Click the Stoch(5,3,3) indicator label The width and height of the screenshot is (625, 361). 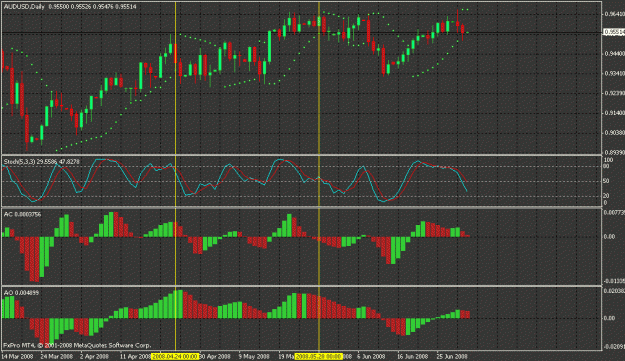19,161
